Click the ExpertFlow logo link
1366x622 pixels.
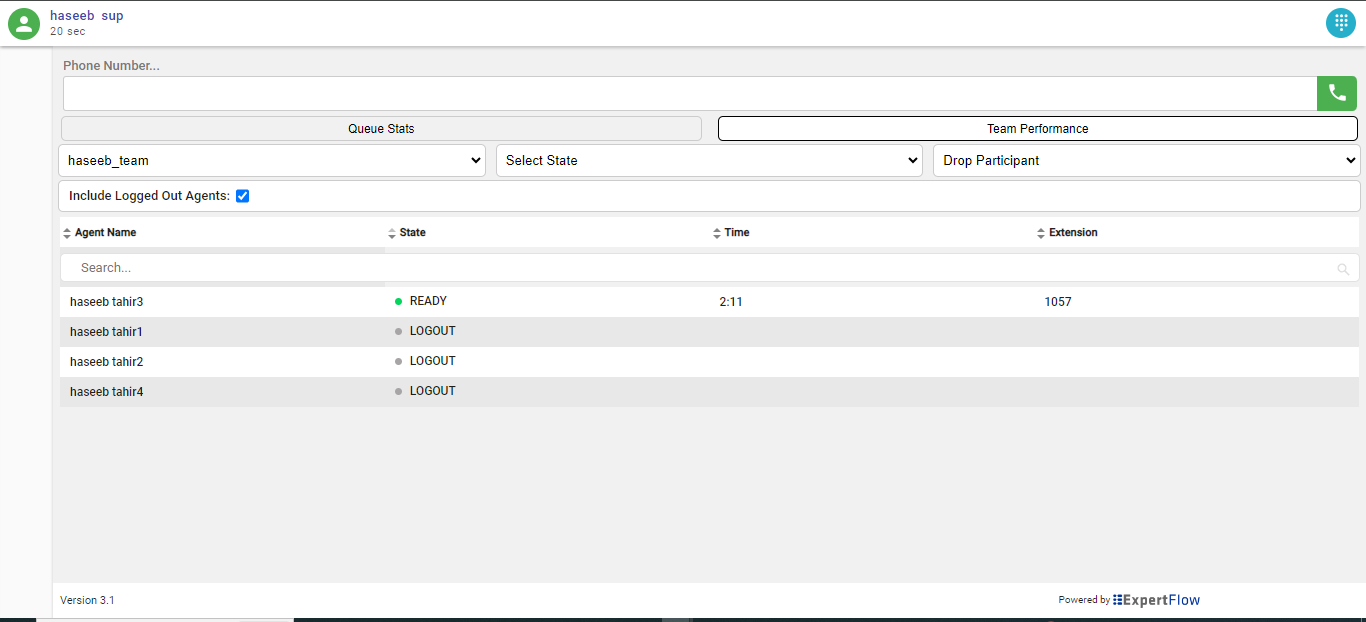[1156, 600]
